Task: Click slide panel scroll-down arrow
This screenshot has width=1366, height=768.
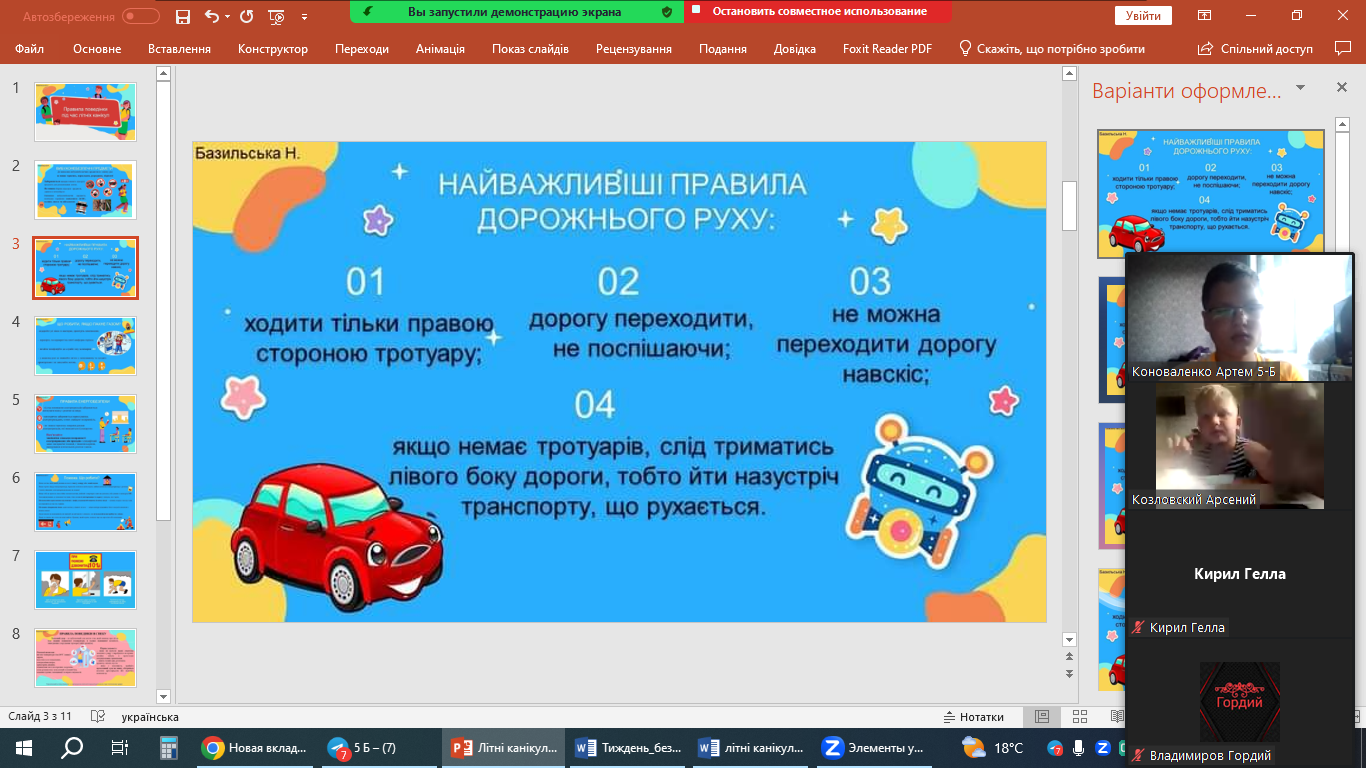Action: (164, 696)
